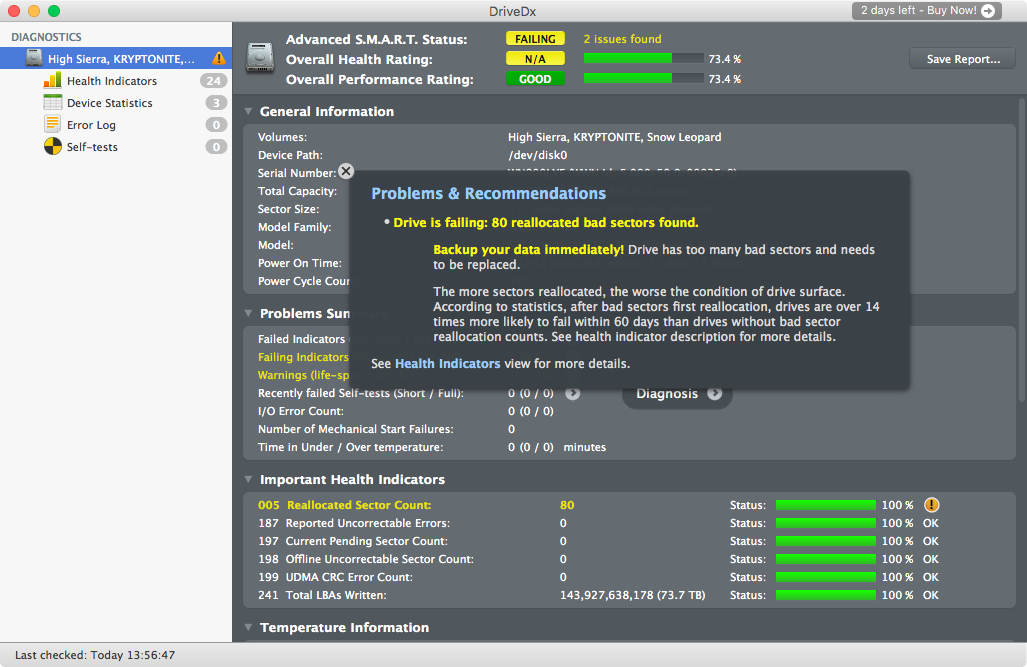Select High Sierra, KRYPTONITE drive in sidebar
This screenshot has width=1027, height=667.
[x=116, y=58]
